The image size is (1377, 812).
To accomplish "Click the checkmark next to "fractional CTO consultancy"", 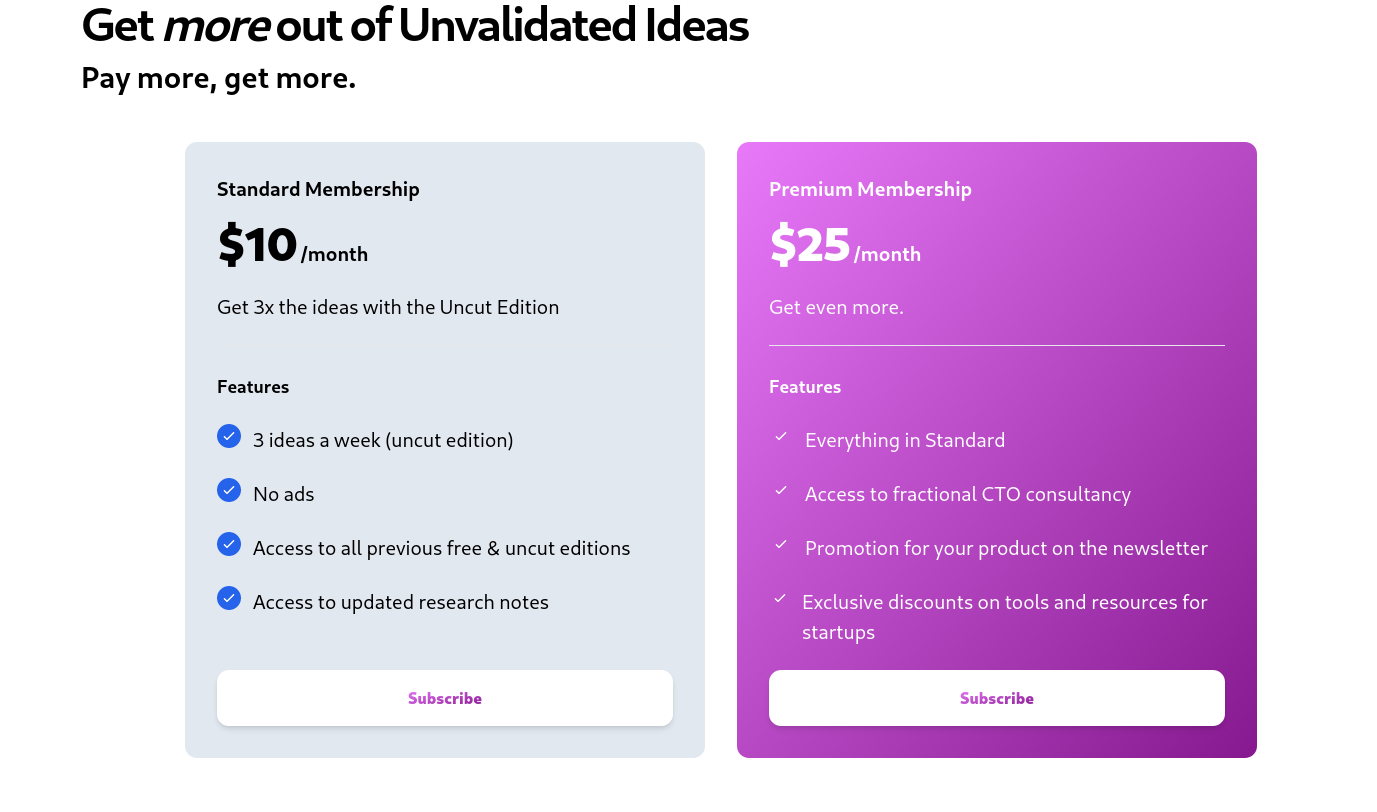I will [x=781, y=490].
